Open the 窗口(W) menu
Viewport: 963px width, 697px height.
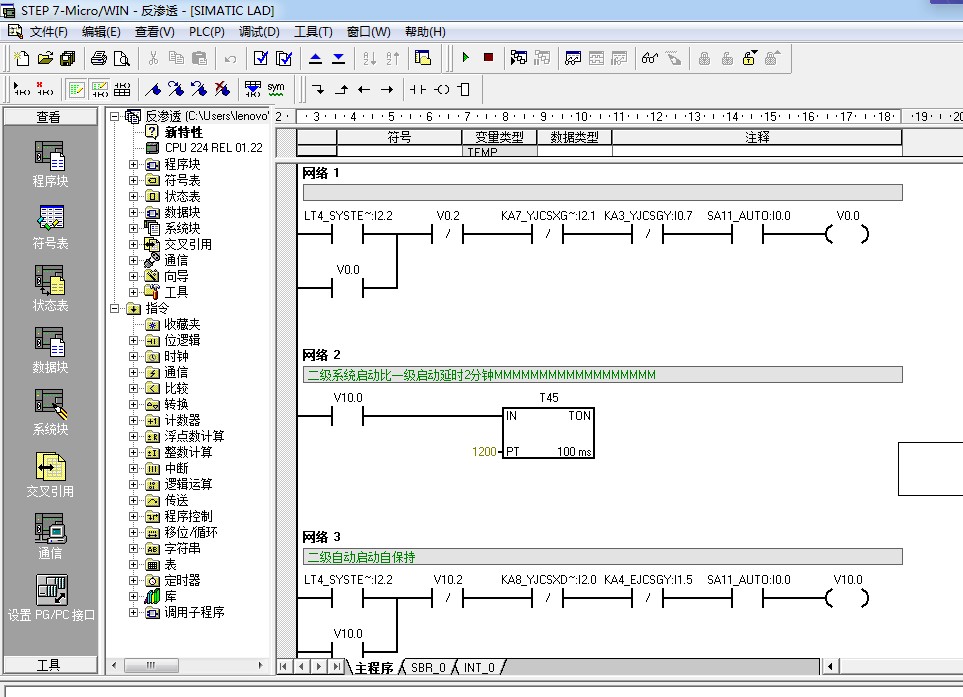pos(368,32)
